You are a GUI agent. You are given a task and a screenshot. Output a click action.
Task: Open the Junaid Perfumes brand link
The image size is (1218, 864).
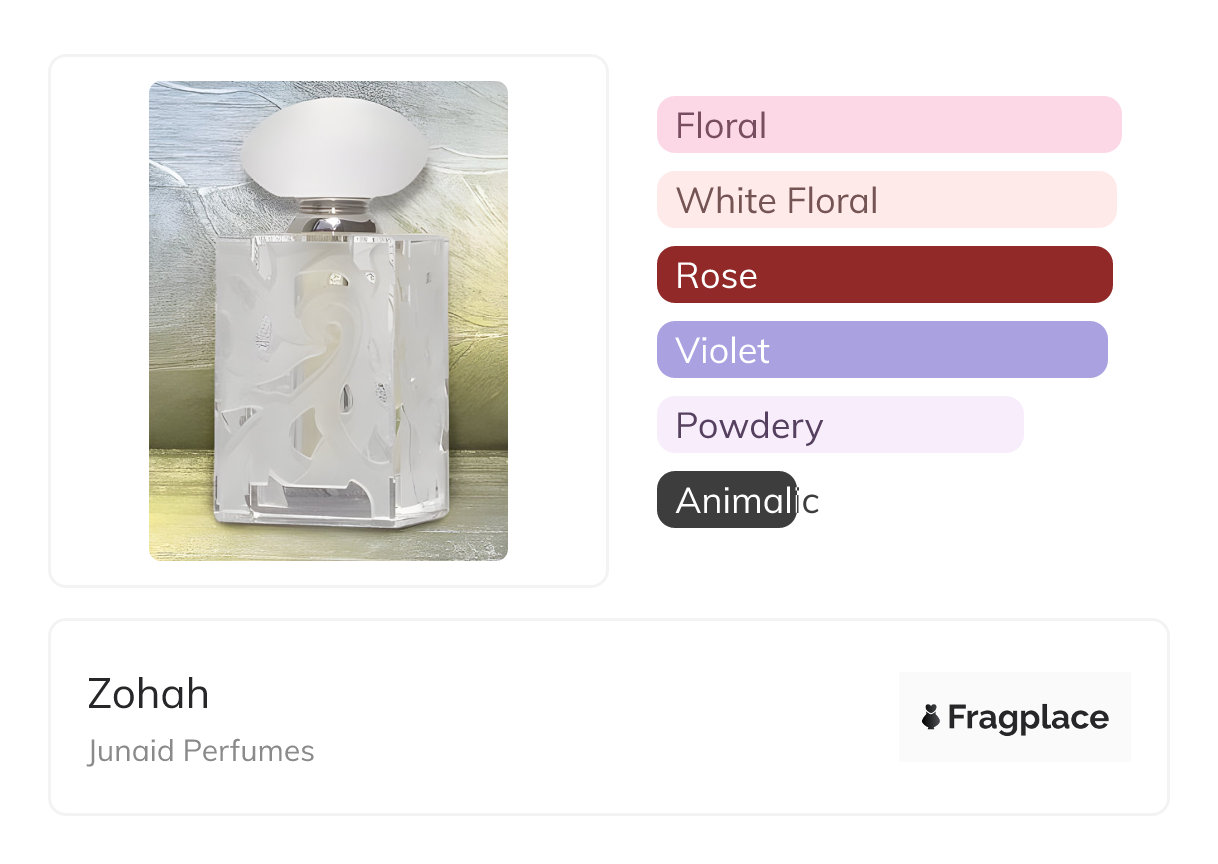coord(201,751)
